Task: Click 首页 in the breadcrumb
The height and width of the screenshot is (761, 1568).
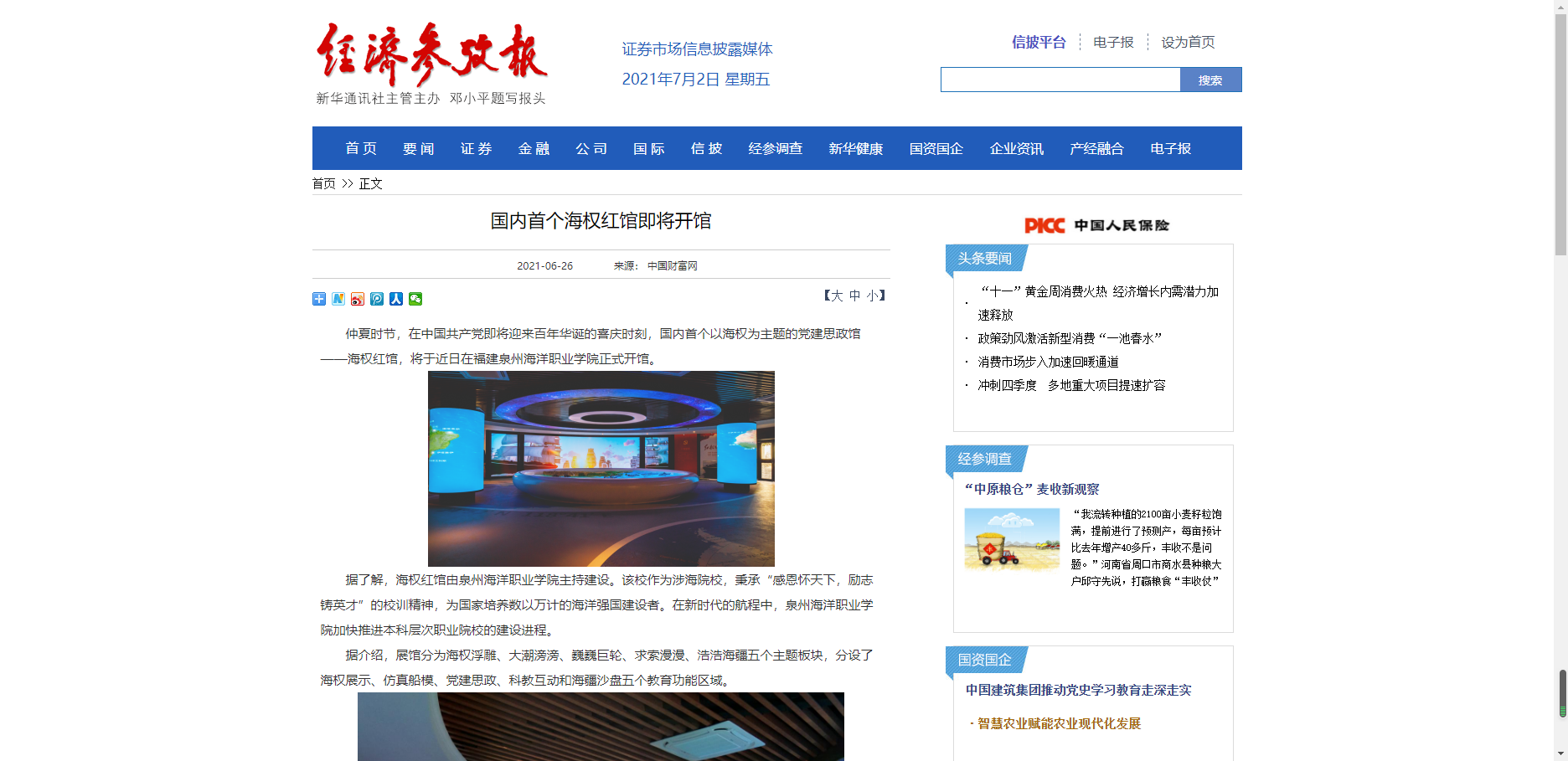Action: [323, 183]
